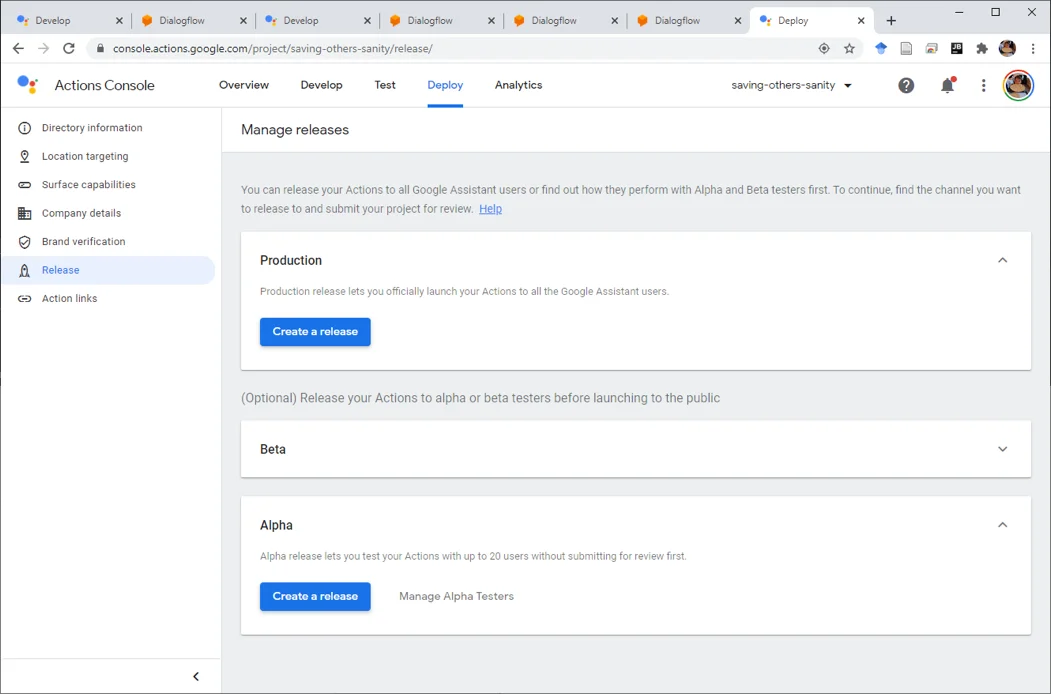1052x694 pixels.
Task: Open the Extensions puzzle piece icon
Action: click(x=982, y=48)
